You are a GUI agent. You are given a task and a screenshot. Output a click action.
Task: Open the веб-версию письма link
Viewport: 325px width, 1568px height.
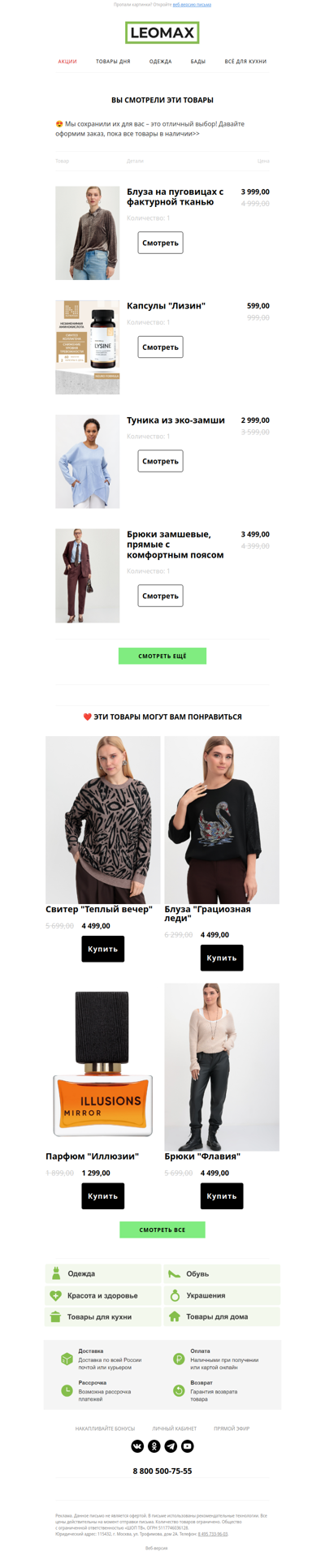[x=192, y=4]
